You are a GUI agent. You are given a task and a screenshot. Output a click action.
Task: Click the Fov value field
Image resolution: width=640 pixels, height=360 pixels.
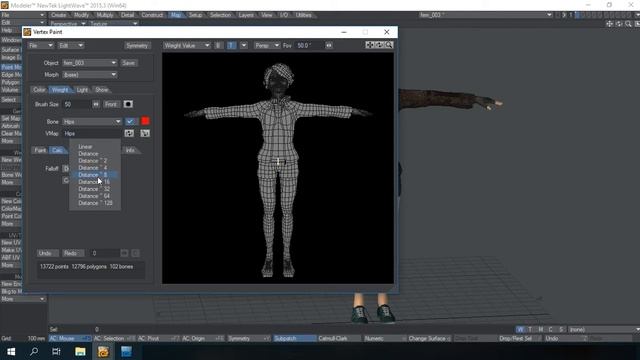coord(308,45)
